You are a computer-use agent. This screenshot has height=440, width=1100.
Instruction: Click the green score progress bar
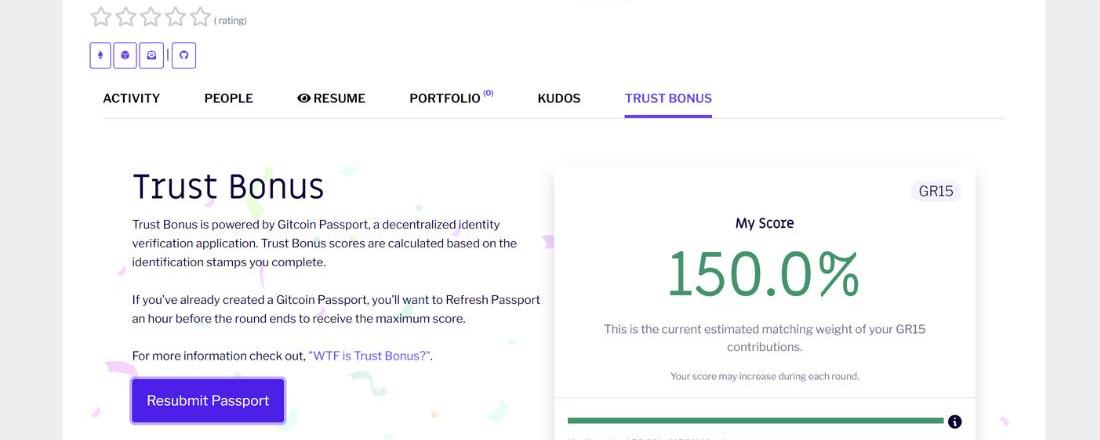[755, 421]
